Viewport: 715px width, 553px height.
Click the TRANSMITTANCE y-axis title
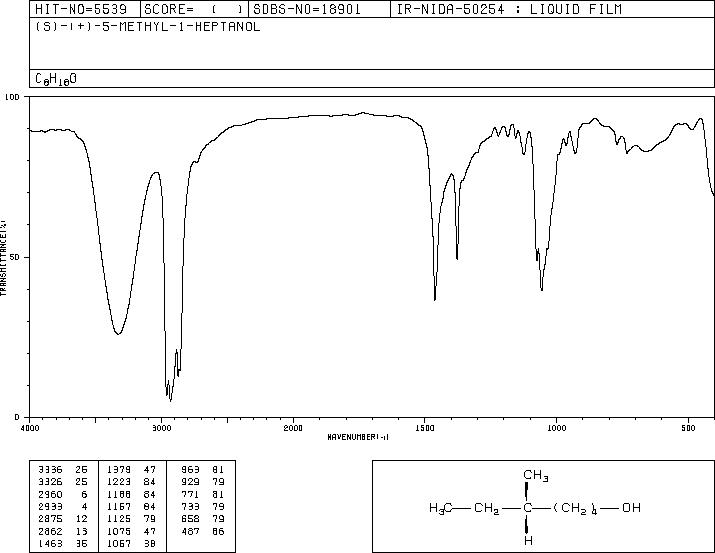pyautogui.click(x=3, y=258)
